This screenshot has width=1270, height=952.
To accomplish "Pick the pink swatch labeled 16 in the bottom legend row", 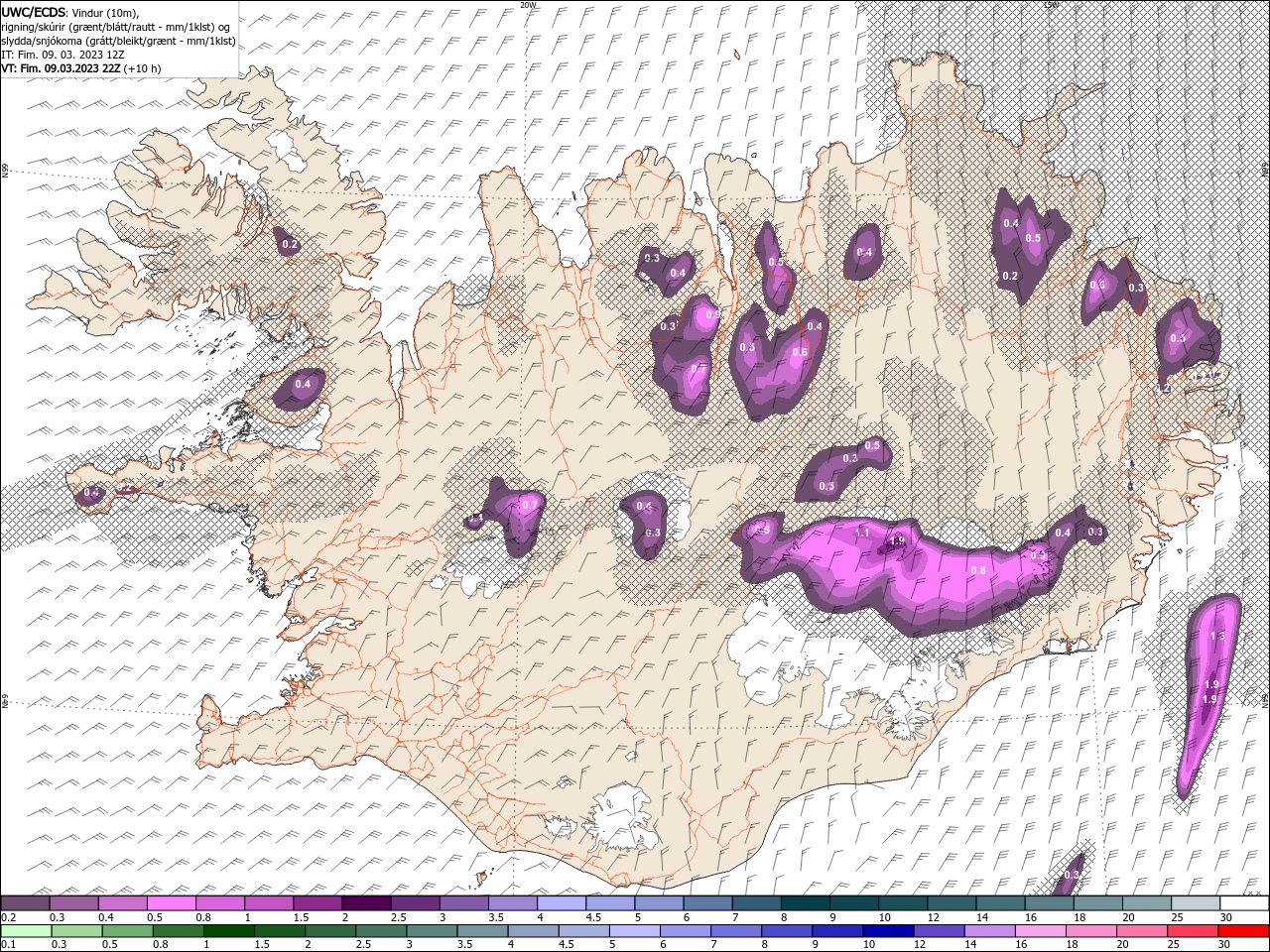I will point(1039,931).
